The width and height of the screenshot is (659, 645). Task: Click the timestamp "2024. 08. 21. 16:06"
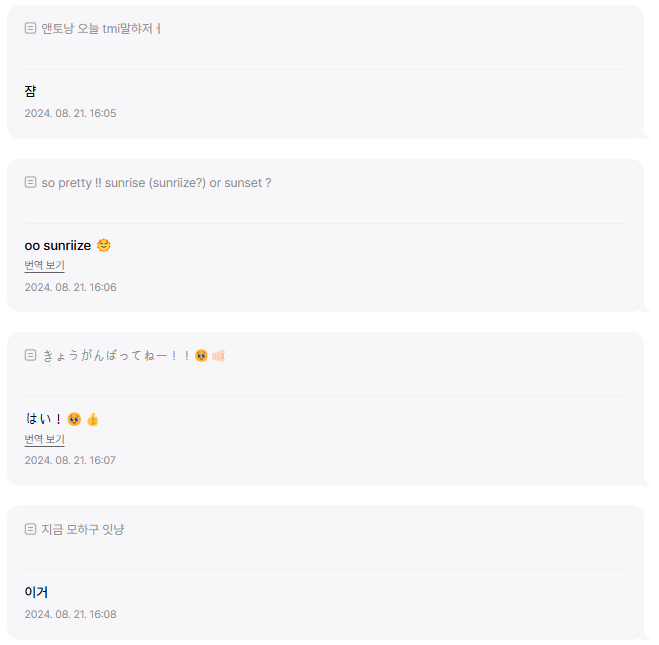(x=70, y=287)
